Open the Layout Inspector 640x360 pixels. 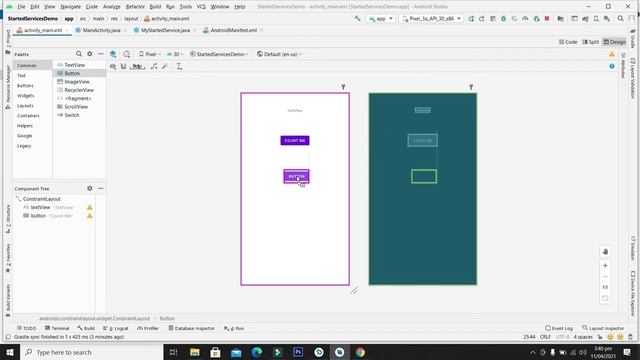coord(603,328)
